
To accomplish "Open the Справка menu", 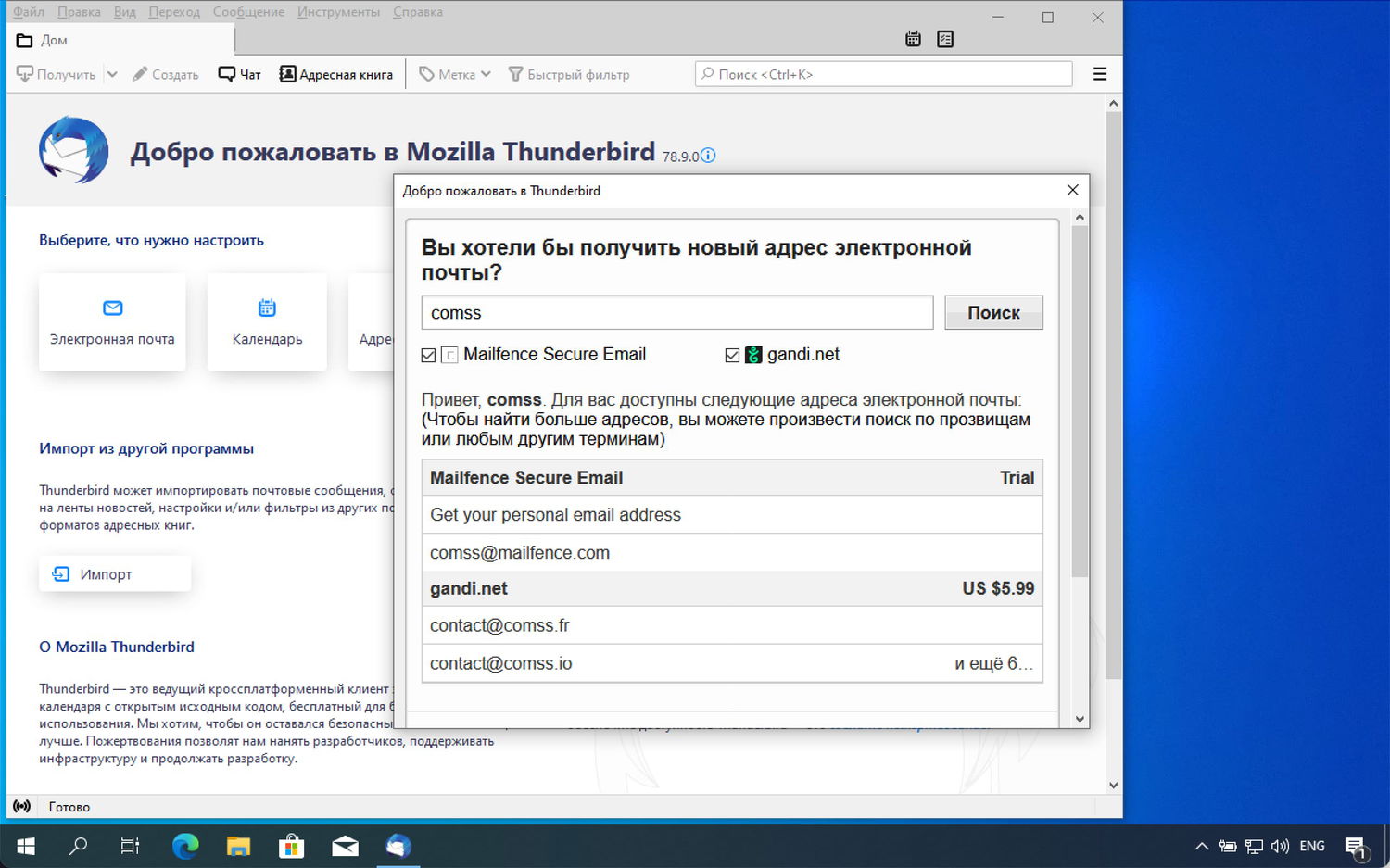I will point(418,12).
